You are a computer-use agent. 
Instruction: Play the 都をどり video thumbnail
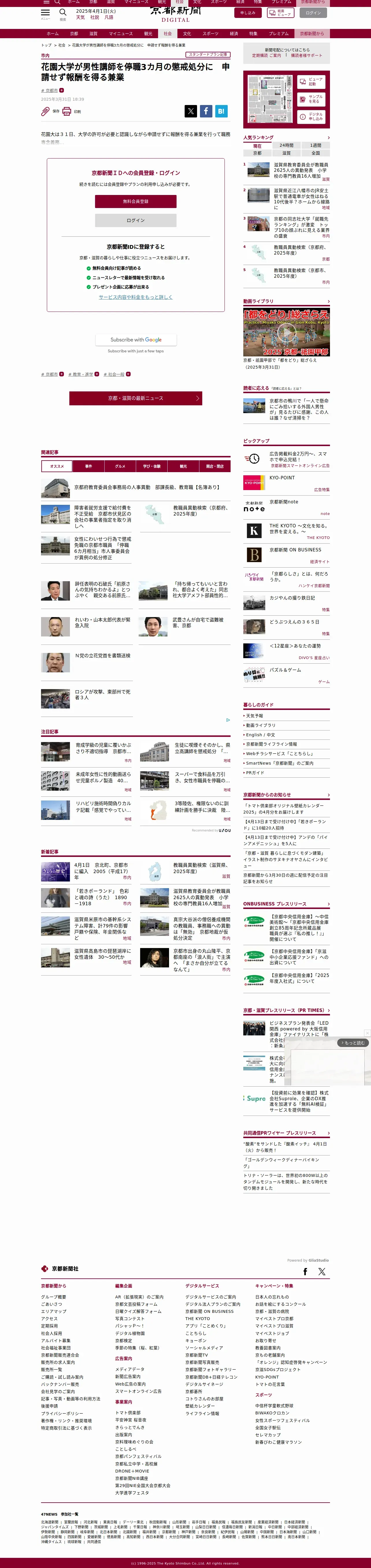tap(286, 332)
